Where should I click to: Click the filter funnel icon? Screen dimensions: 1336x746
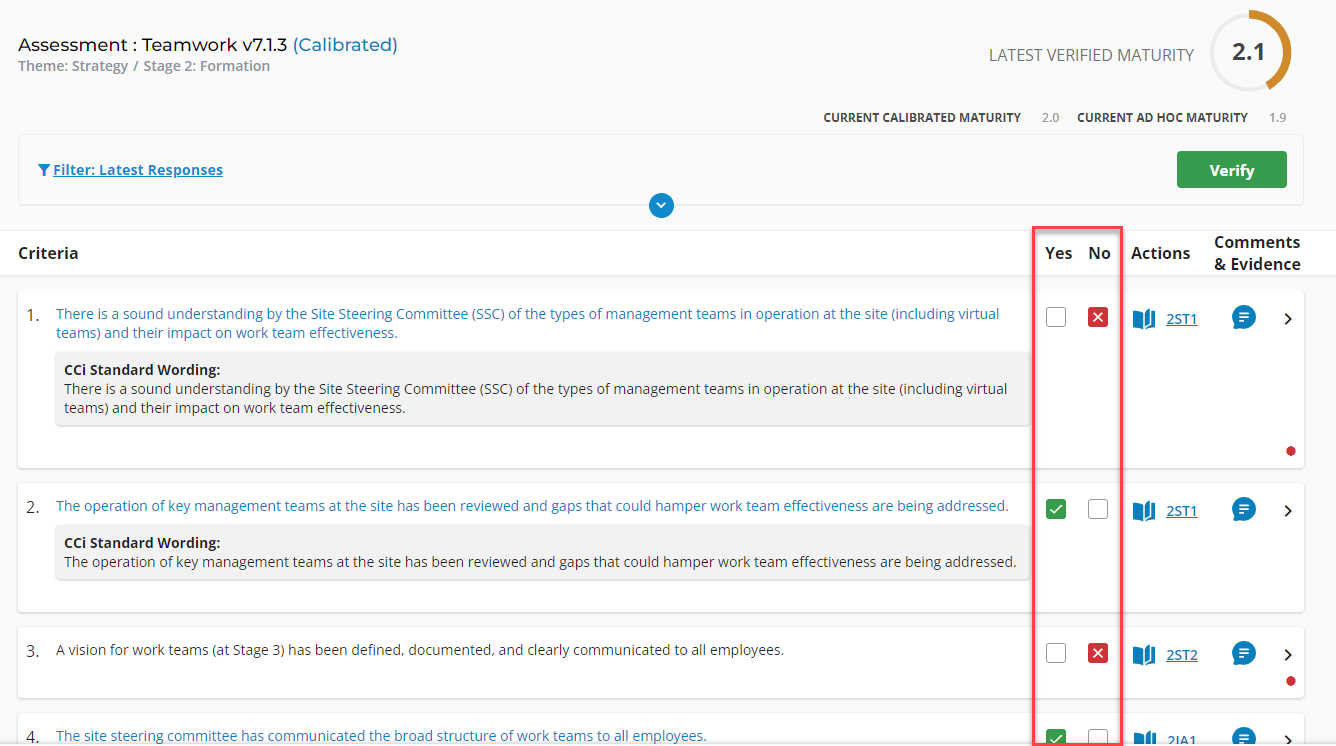pyautogui.click(x=42, y=169)
